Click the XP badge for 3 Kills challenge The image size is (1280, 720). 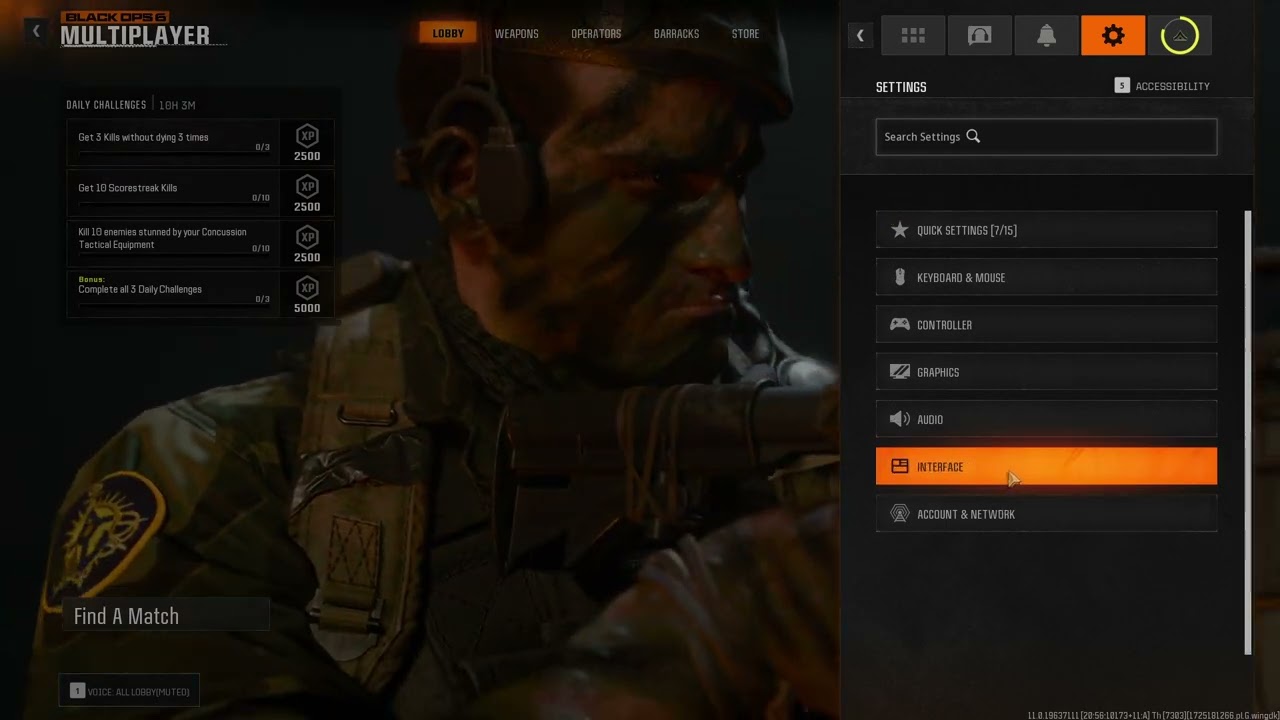307,136
